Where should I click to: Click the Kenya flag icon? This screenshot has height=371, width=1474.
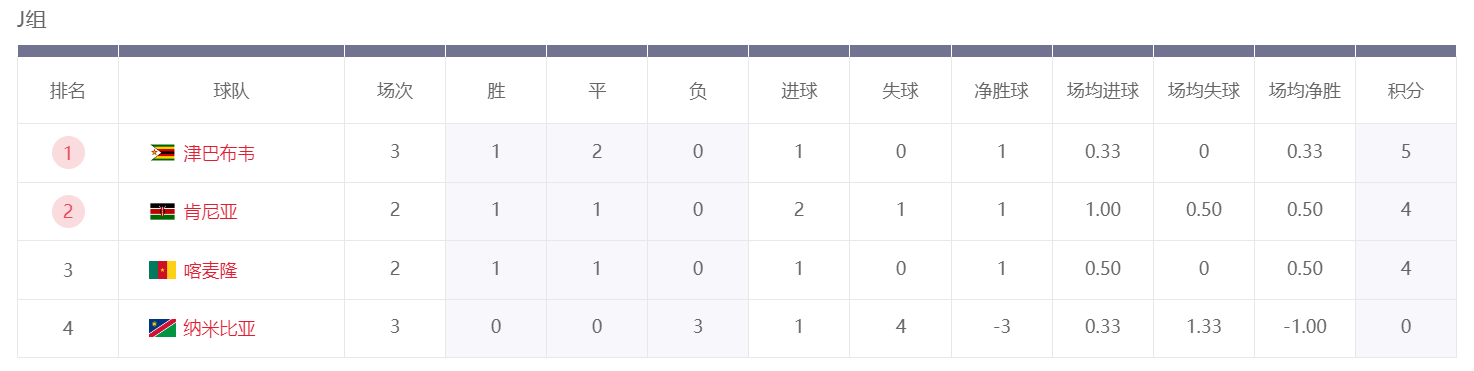pyautogui.click(x=162, y=211)
